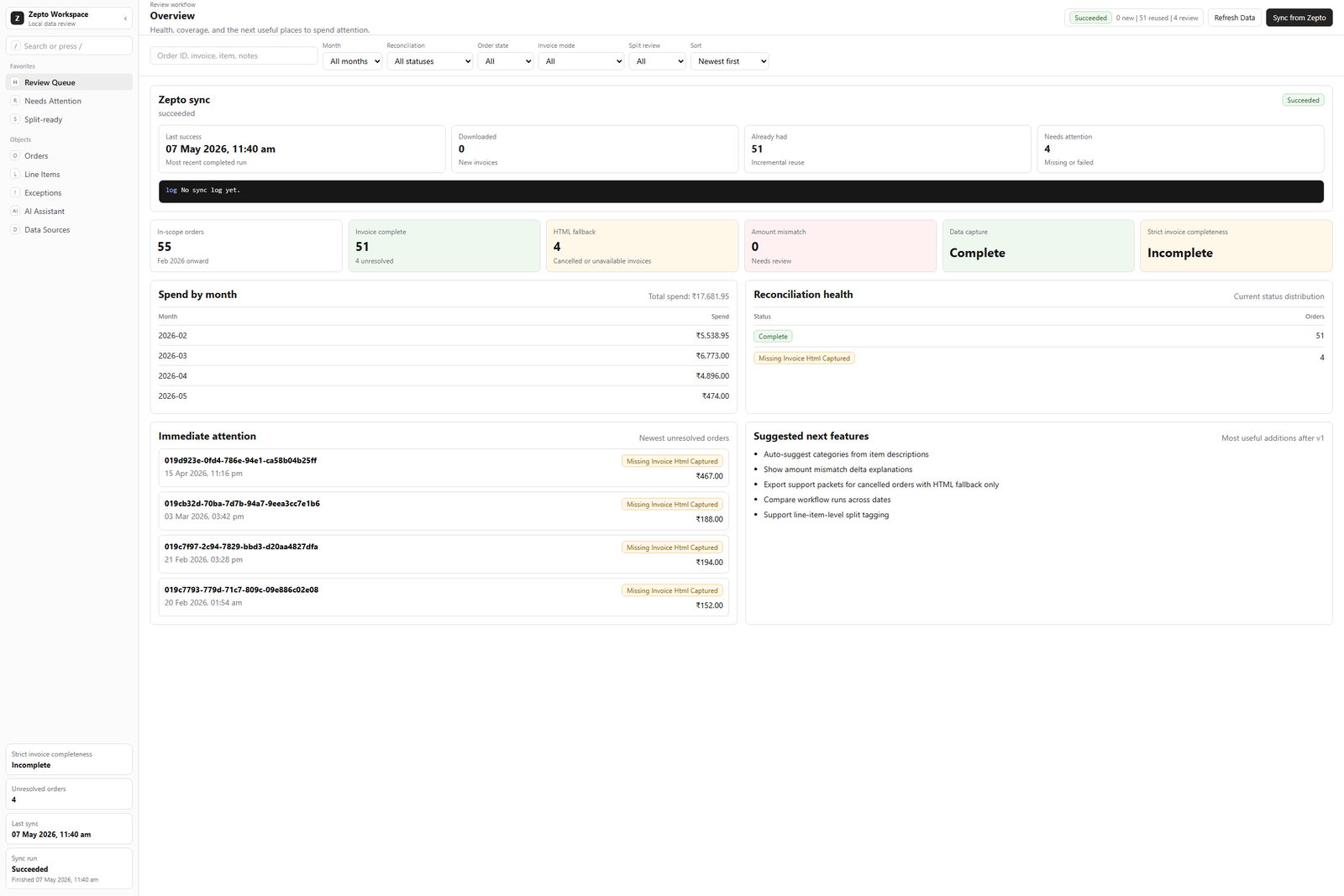Open the Data Sources page
1344x896 pixels.
(69, 229)
